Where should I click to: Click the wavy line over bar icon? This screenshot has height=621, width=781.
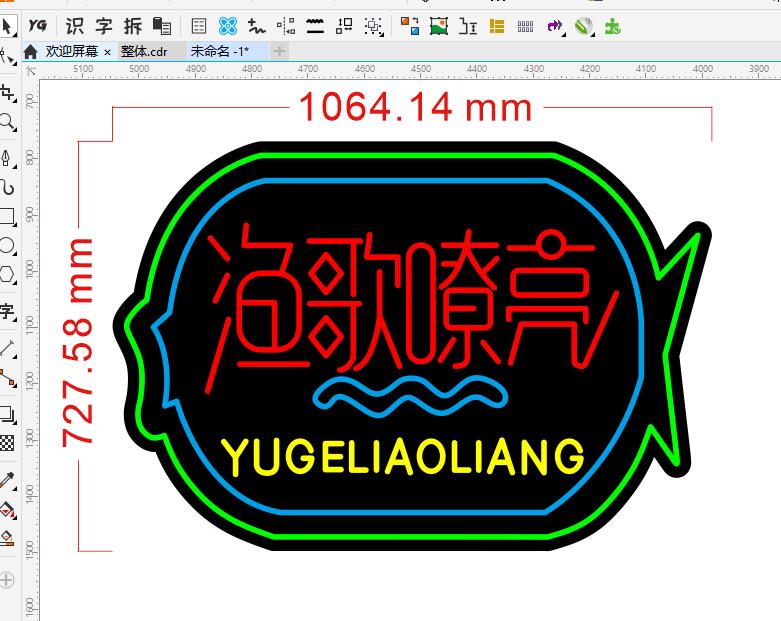click(315, 26)
